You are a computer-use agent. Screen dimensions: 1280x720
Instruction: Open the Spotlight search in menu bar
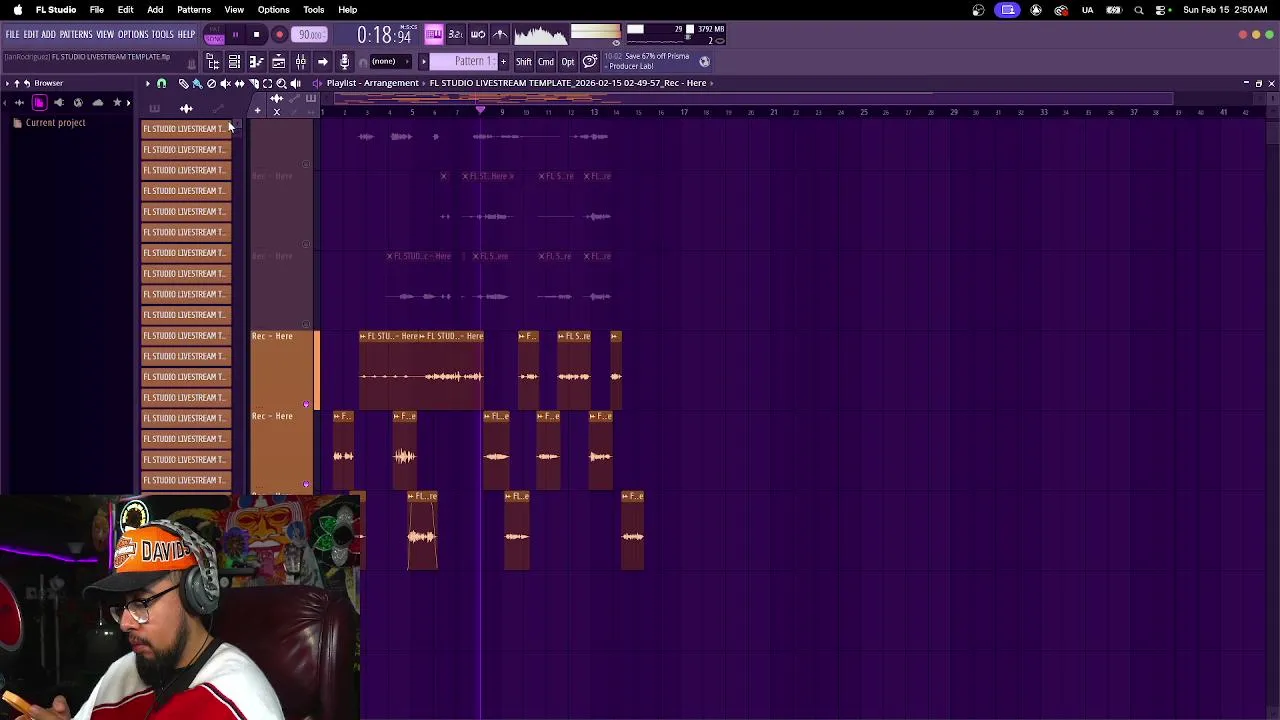pos(1139,10)
